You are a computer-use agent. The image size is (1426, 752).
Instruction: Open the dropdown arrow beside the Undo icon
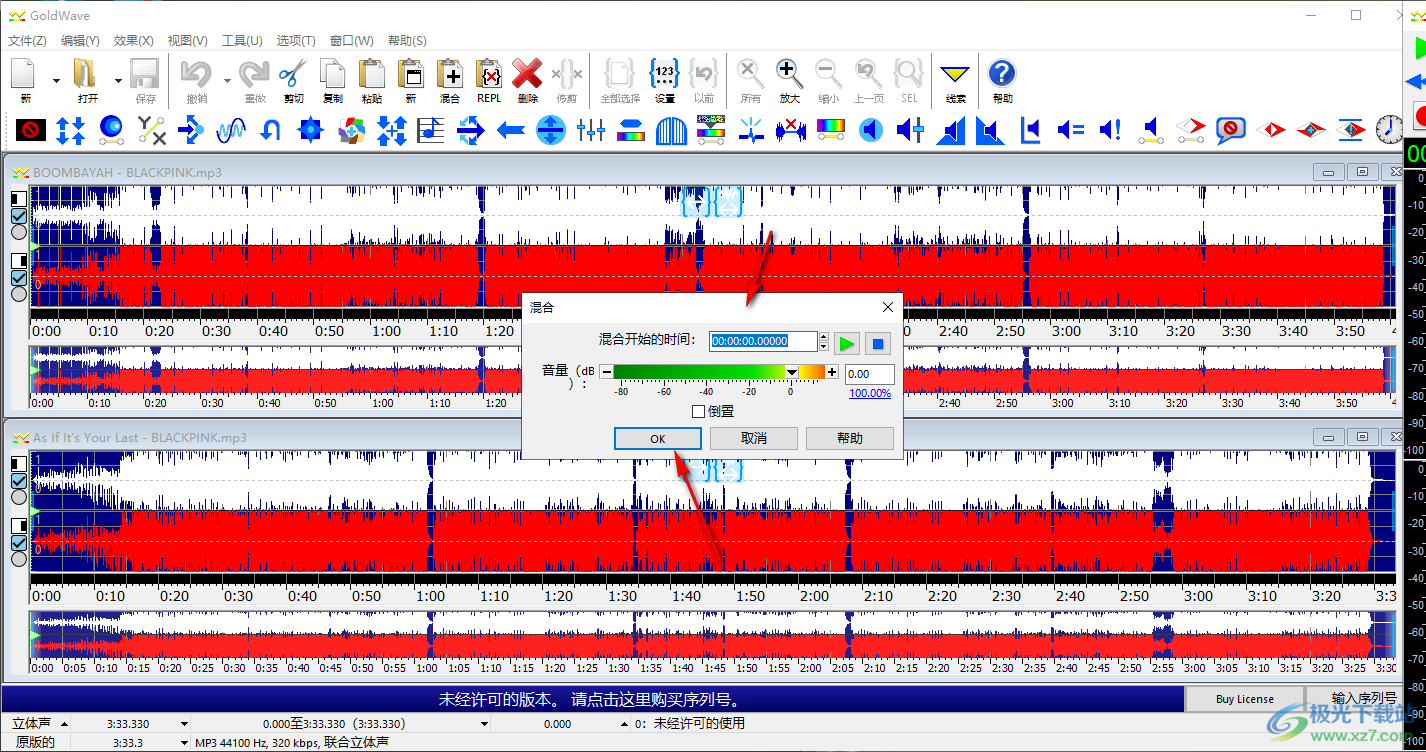227,80
